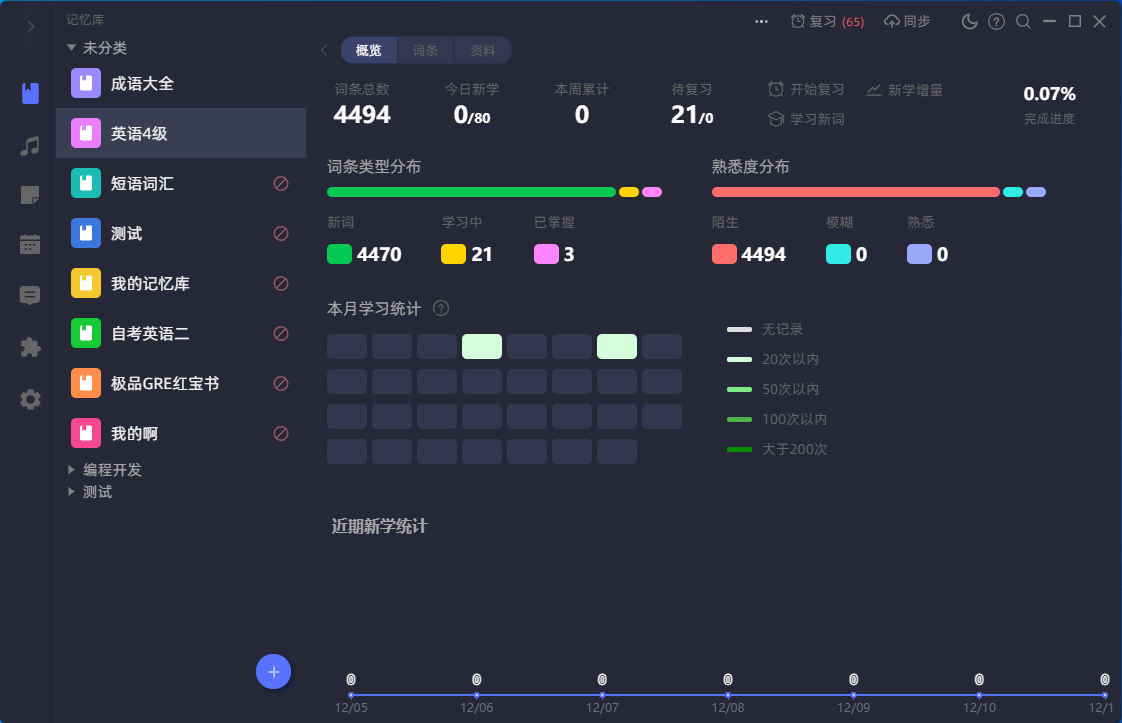The image size is (1122, 723).
Task: Expand the 编程开发 category
Action: coord(72,470)
